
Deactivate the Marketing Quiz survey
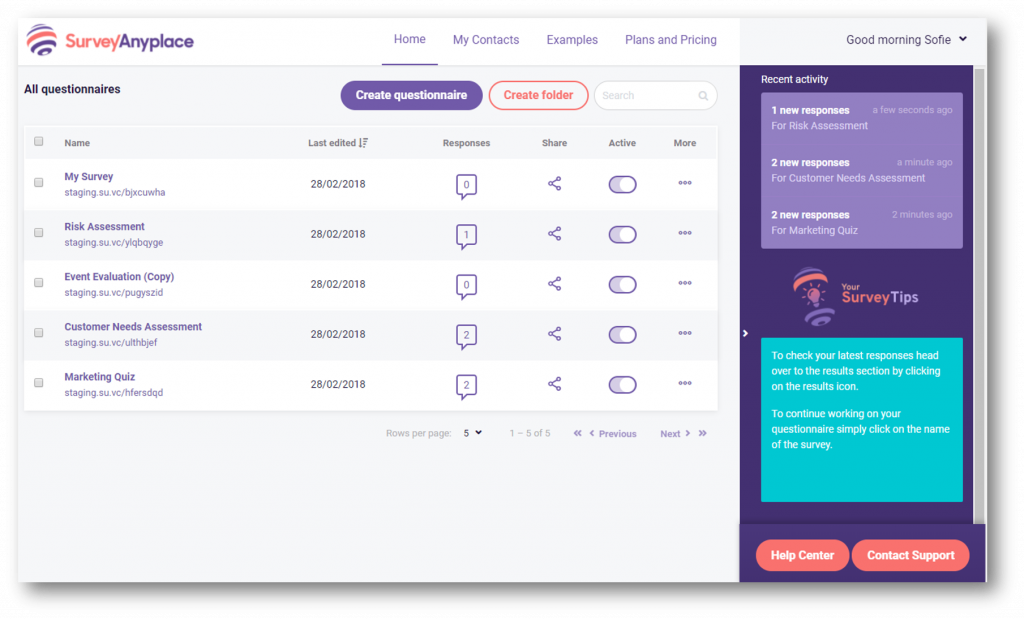coord(622,384)
